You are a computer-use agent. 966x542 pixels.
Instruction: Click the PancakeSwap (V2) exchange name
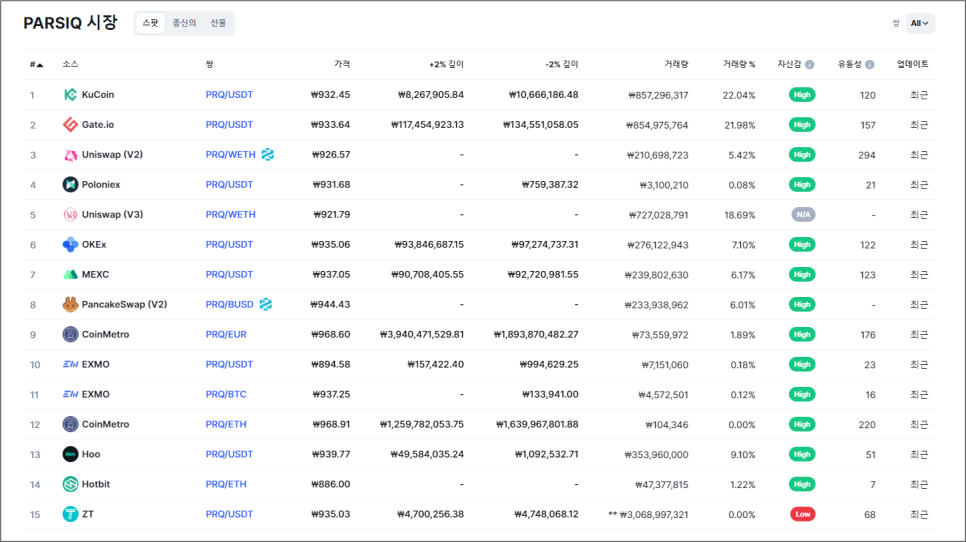[124, 304]
